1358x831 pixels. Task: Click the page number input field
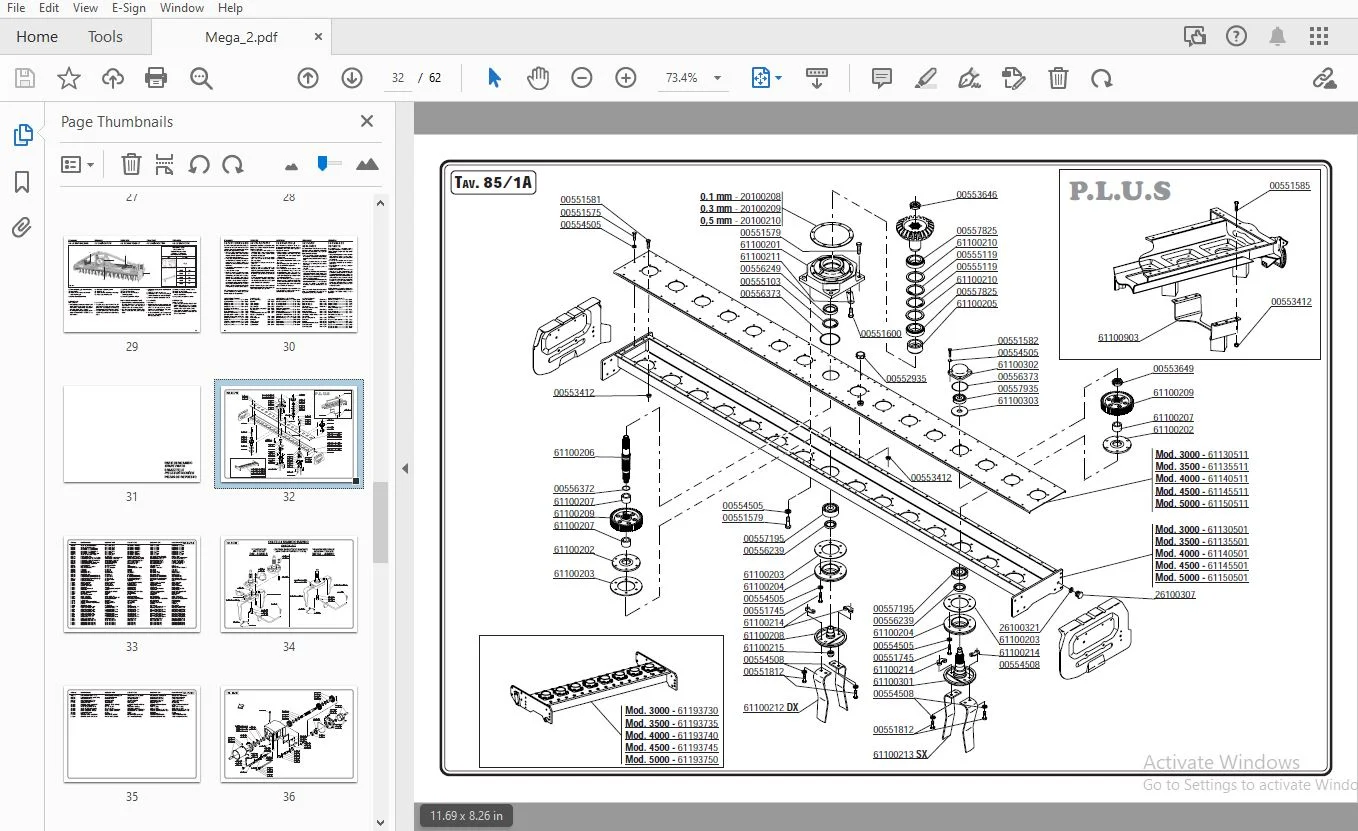pos(398,78)
